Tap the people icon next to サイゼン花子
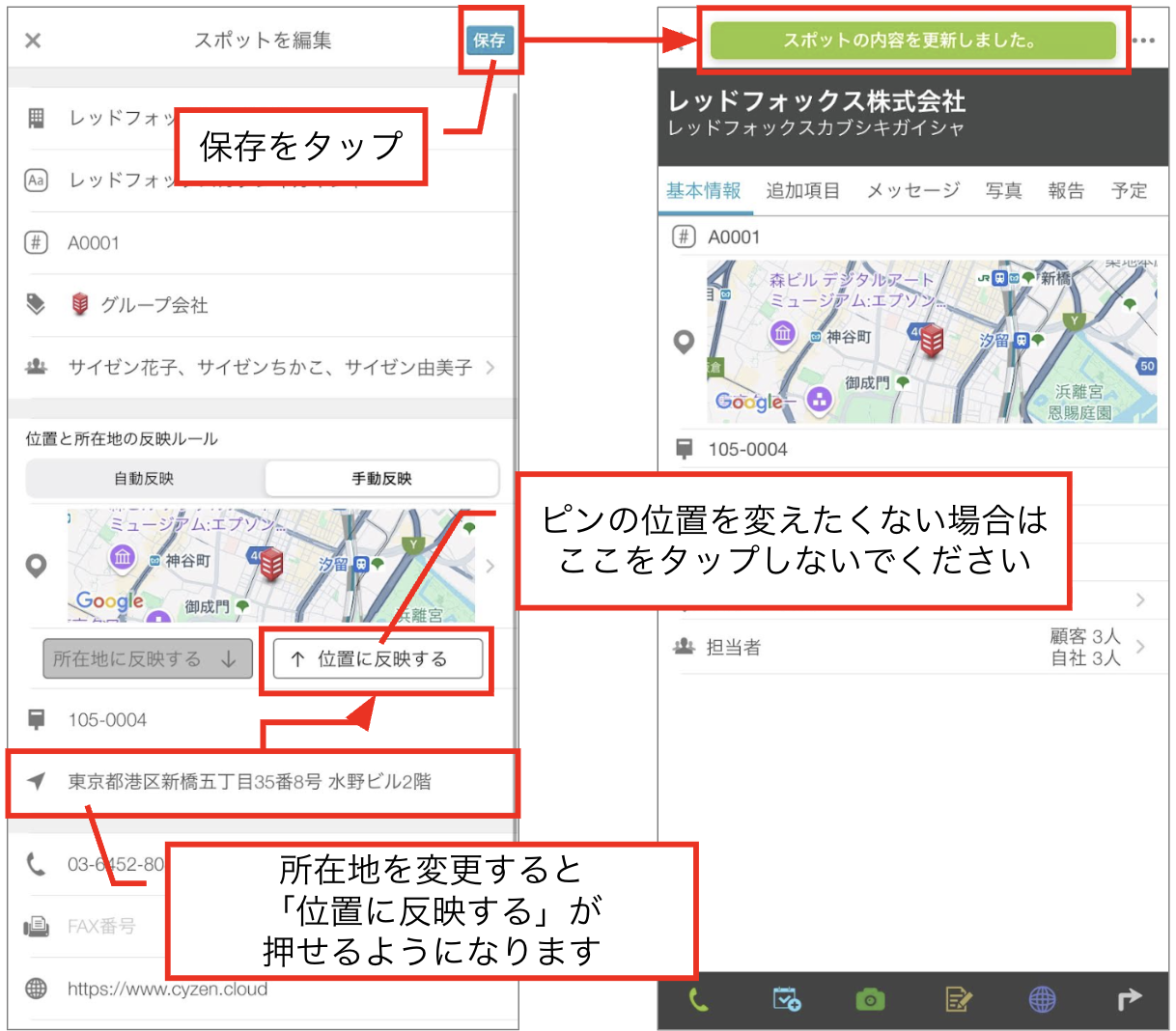 click(36, 367)
